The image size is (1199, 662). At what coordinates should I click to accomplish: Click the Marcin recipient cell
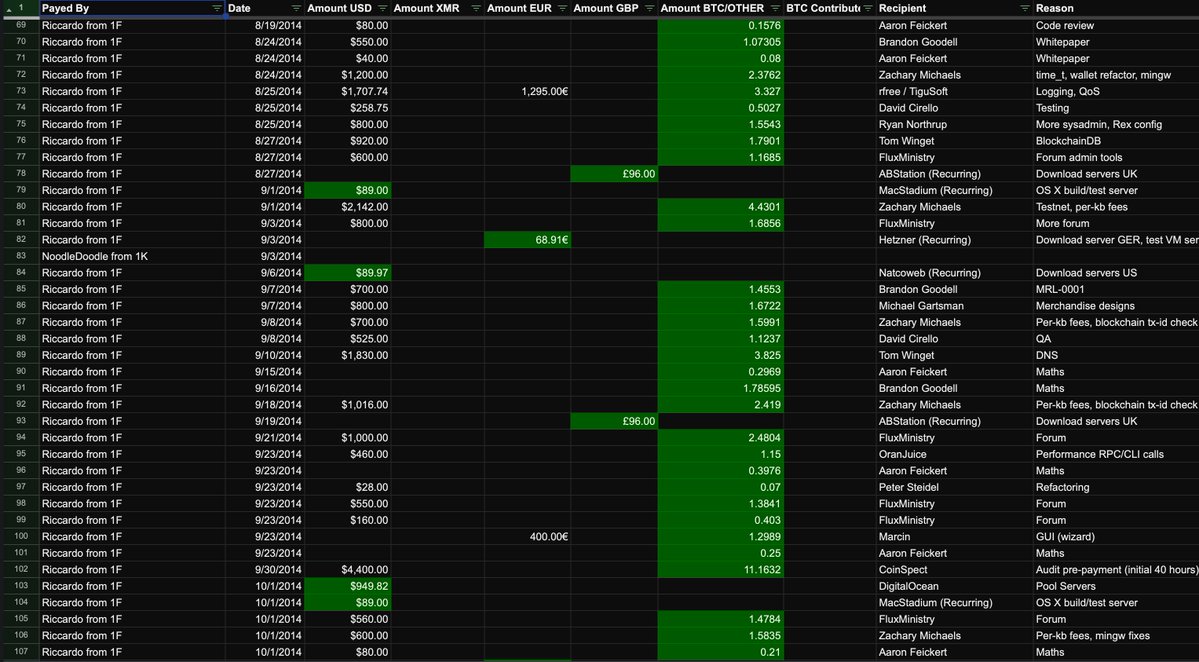pyautogui.click(x=954, y=537)
